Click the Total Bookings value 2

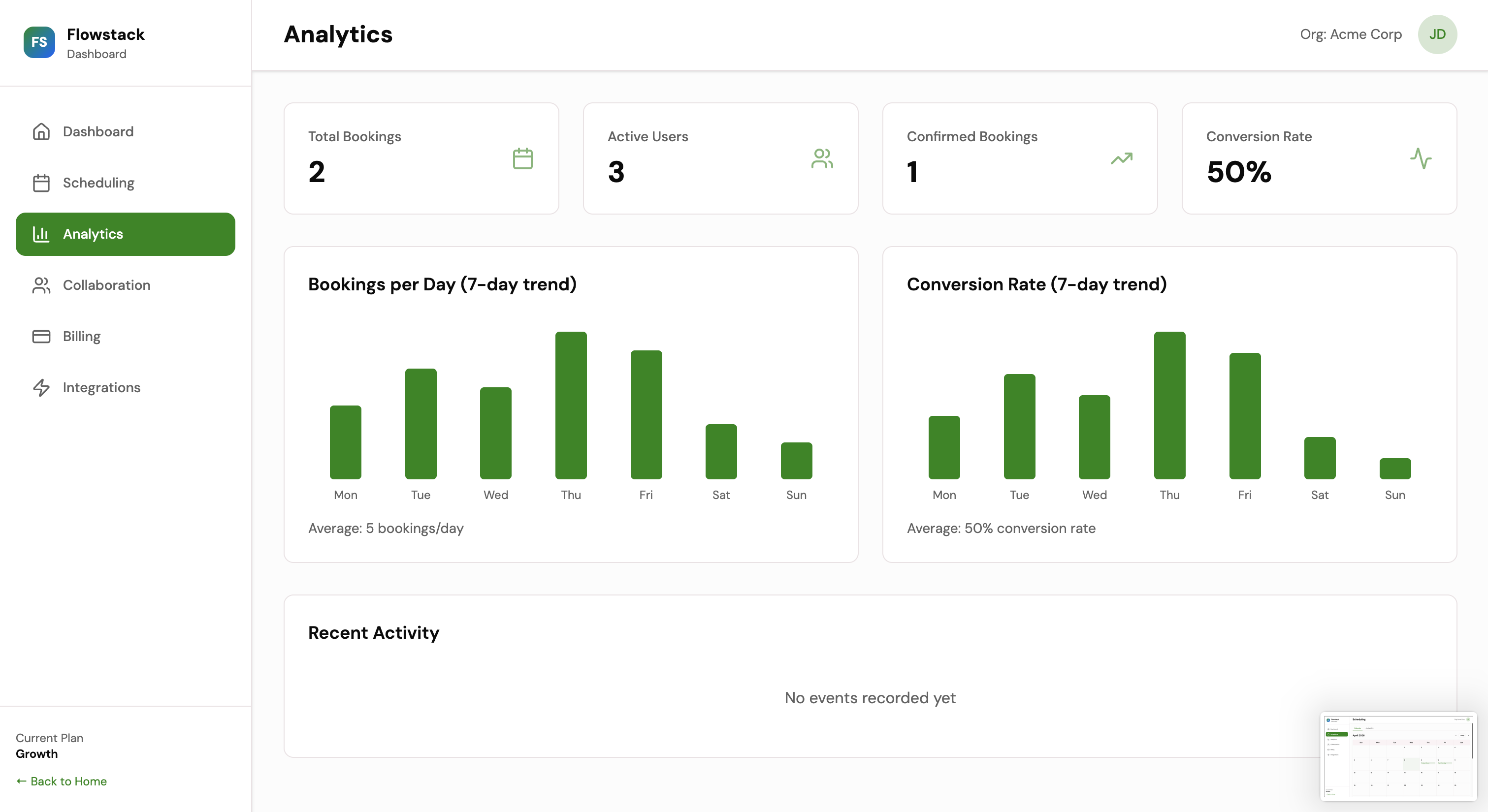click(x=317, y=172)
